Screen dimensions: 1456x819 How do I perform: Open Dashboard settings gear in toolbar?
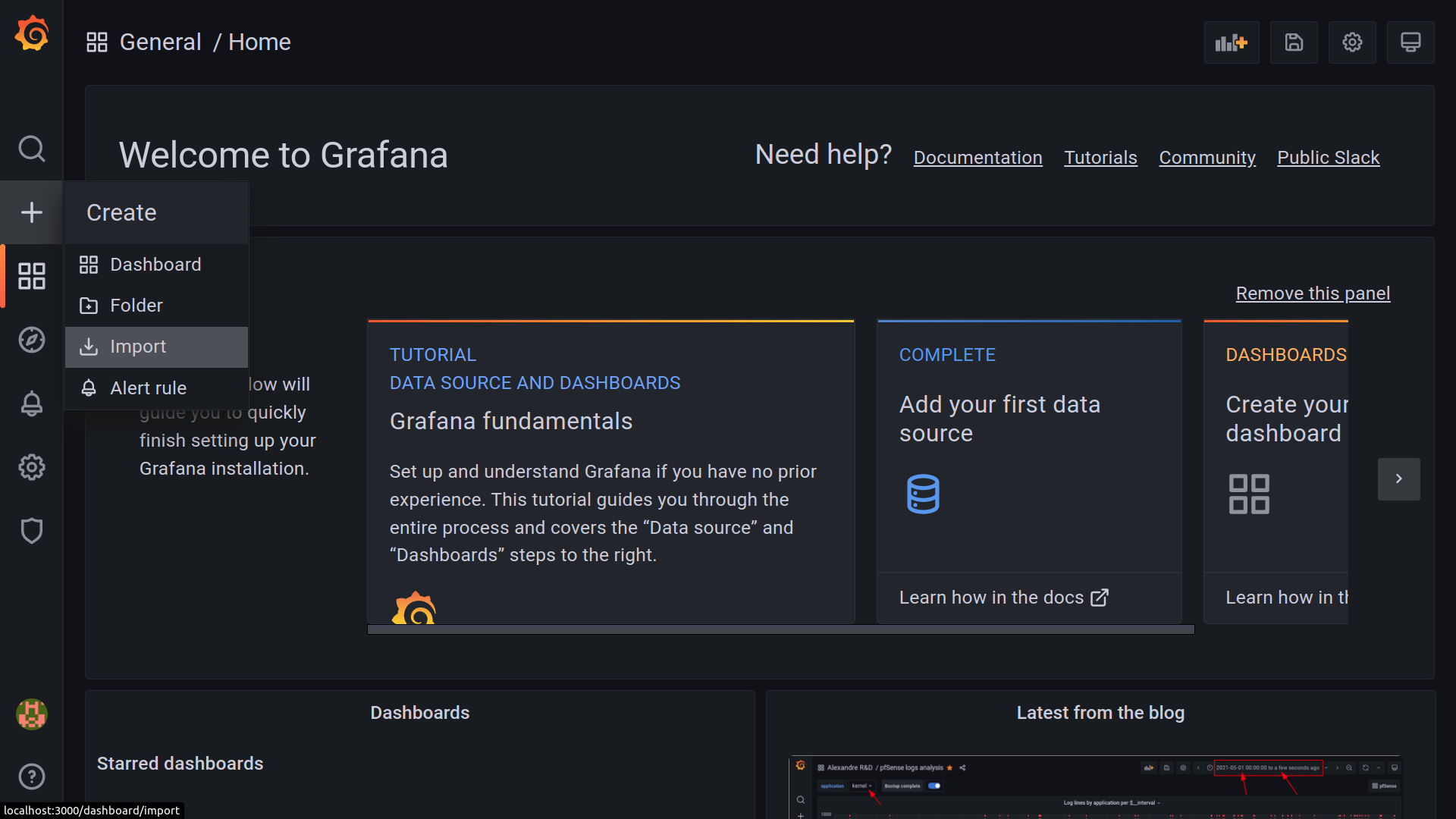[1352, 42]
